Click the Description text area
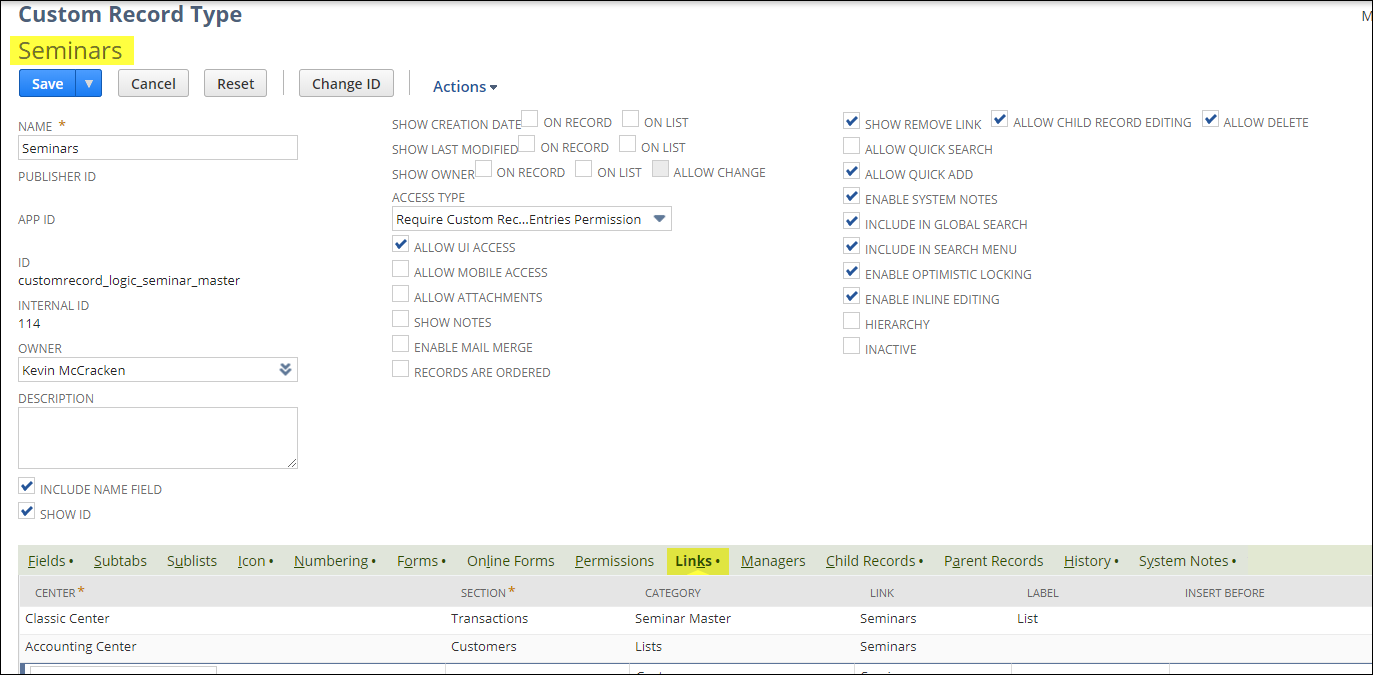The image size is (1373, 675). (x=157, y=437)
